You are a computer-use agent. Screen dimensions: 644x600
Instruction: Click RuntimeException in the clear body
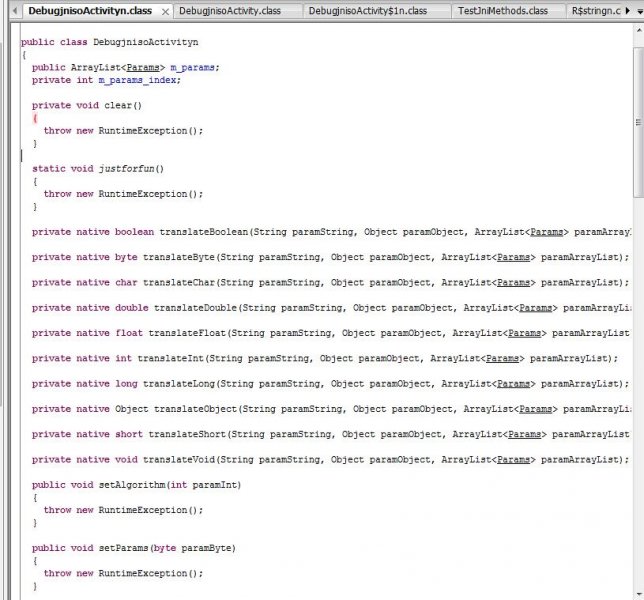click(143, 131)
